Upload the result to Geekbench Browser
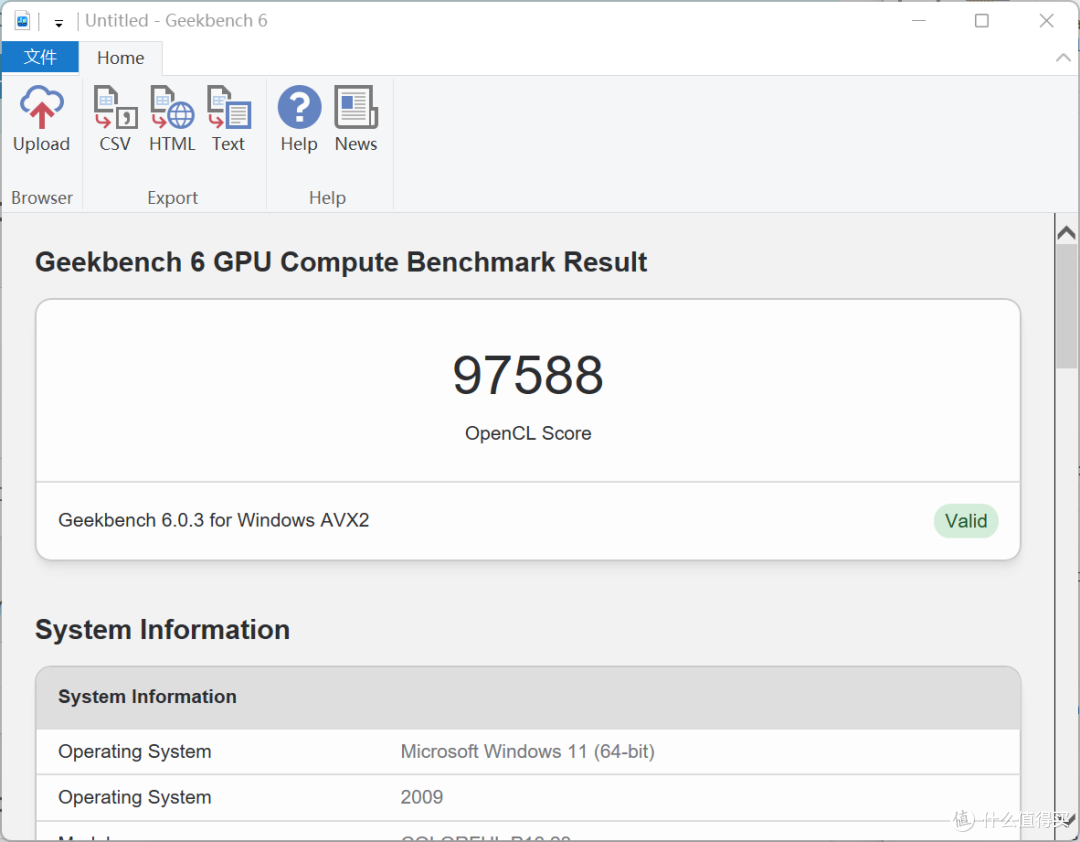Image resolution: width=1080 pixels, height=842 pixels. 41,119
